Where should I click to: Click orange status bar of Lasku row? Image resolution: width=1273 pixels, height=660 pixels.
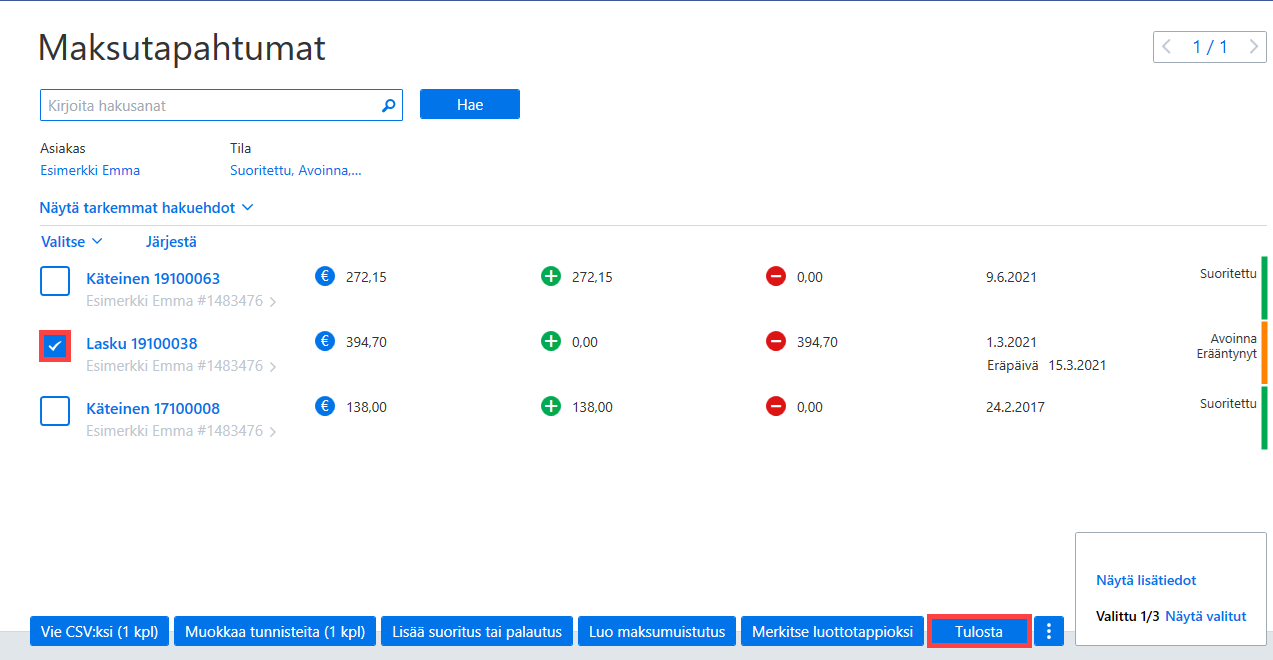coord(1265,353)
